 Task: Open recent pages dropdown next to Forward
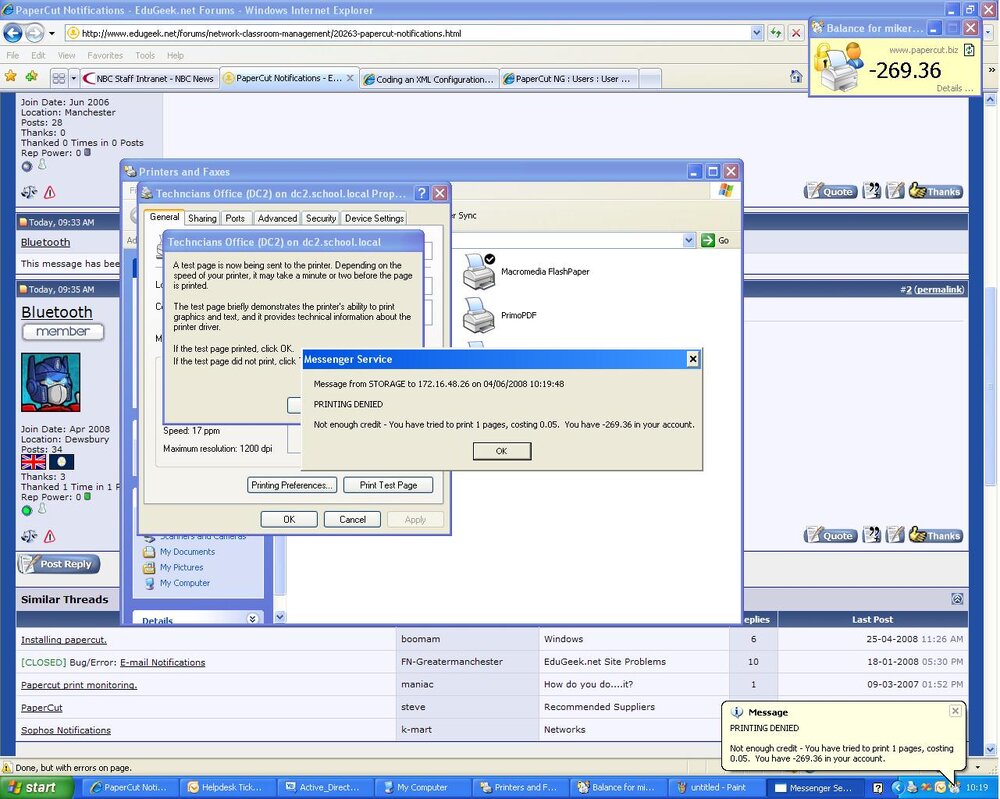coord(52,33)
